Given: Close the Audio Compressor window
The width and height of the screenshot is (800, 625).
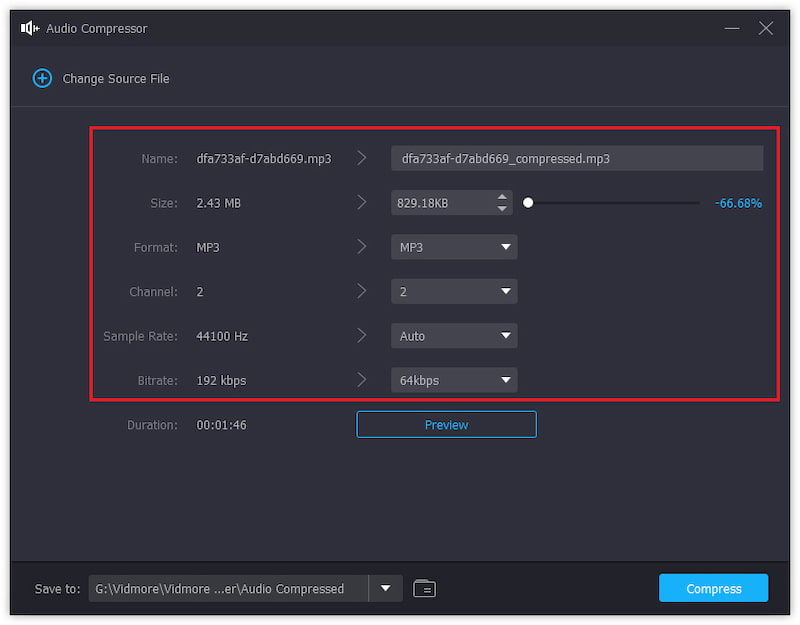Looking at the screenshot, I should click(x=766, y=28).
